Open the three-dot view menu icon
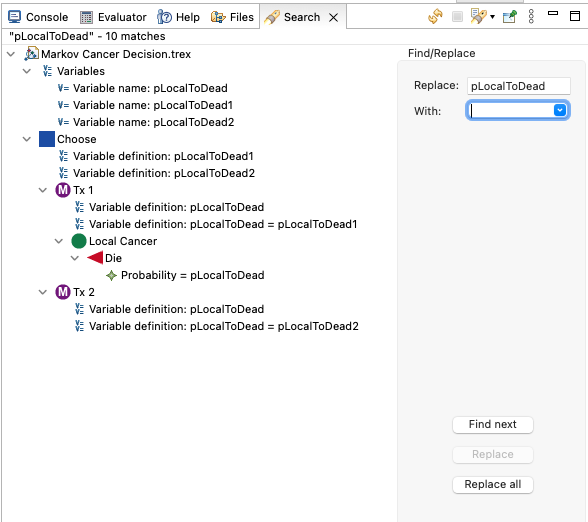 click(x=531, y=16)
